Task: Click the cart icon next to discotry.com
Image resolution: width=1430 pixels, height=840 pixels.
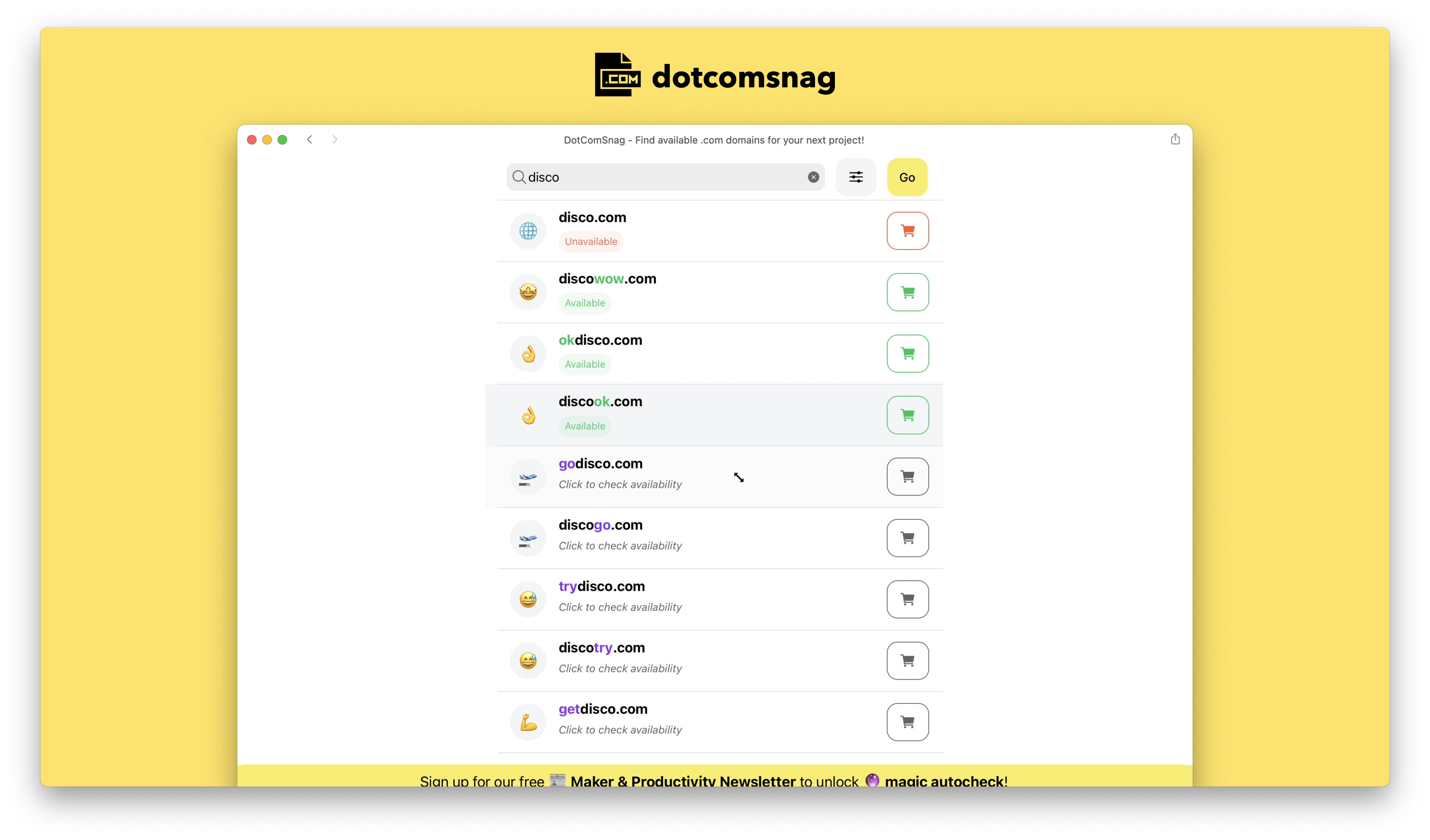Action: click(x=907, y=661)
